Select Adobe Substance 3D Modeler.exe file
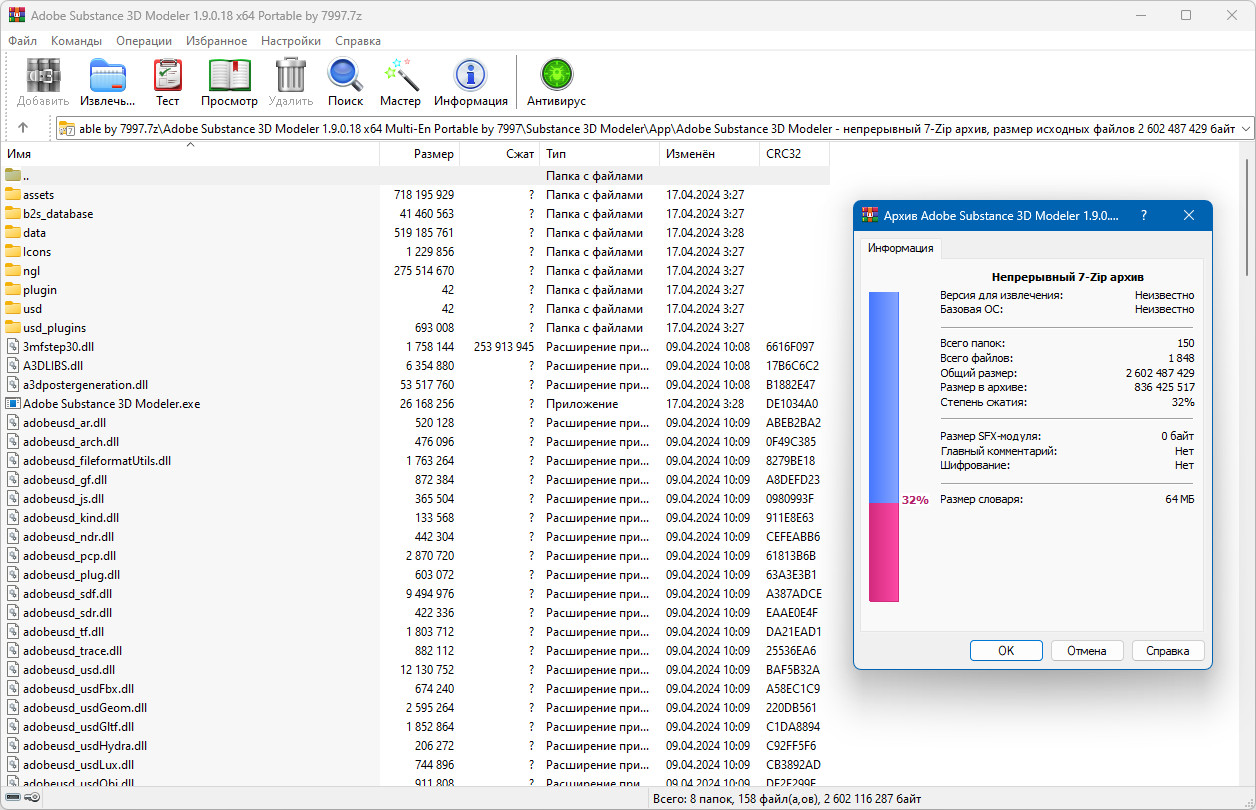This screenshot has width=1256, height=810. click(111, 404)
